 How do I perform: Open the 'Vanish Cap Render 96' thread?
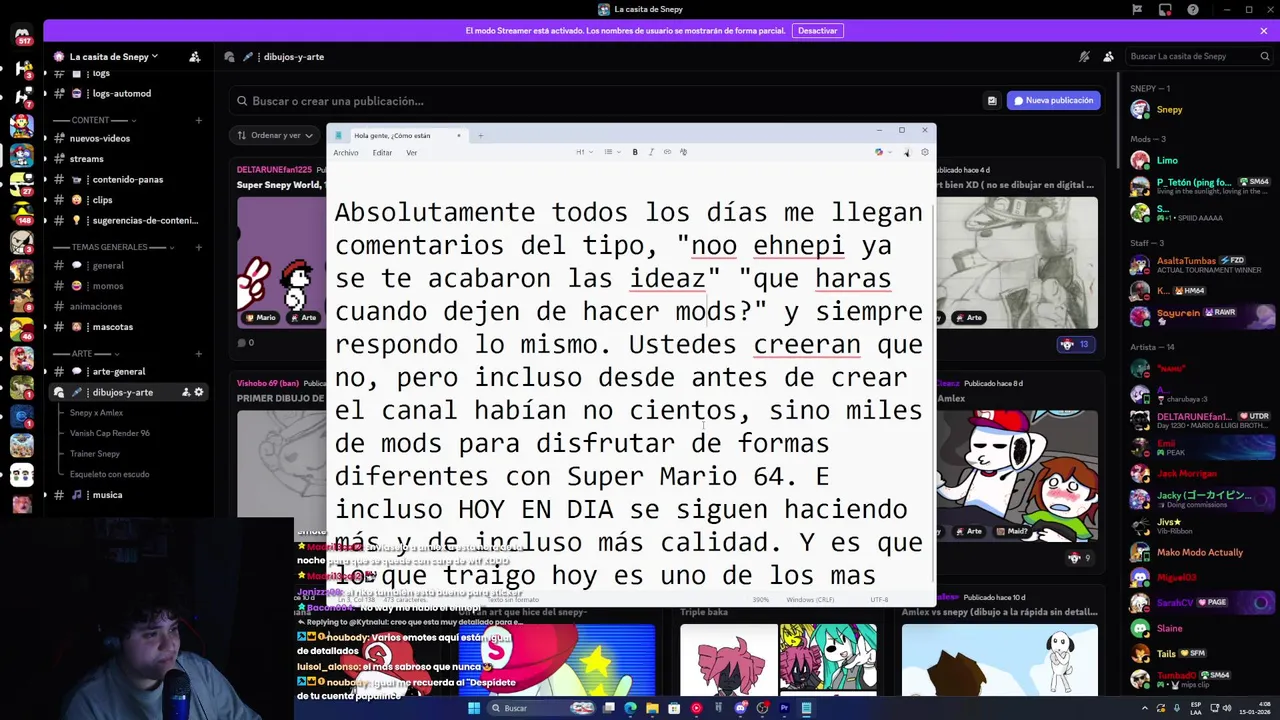[x=110, y=433]
